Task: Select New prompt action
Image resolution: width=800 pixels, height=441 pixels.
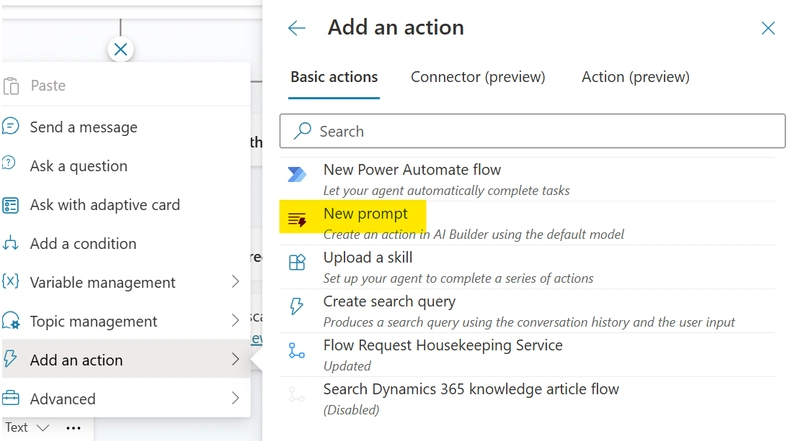Action: click(527, 223)
